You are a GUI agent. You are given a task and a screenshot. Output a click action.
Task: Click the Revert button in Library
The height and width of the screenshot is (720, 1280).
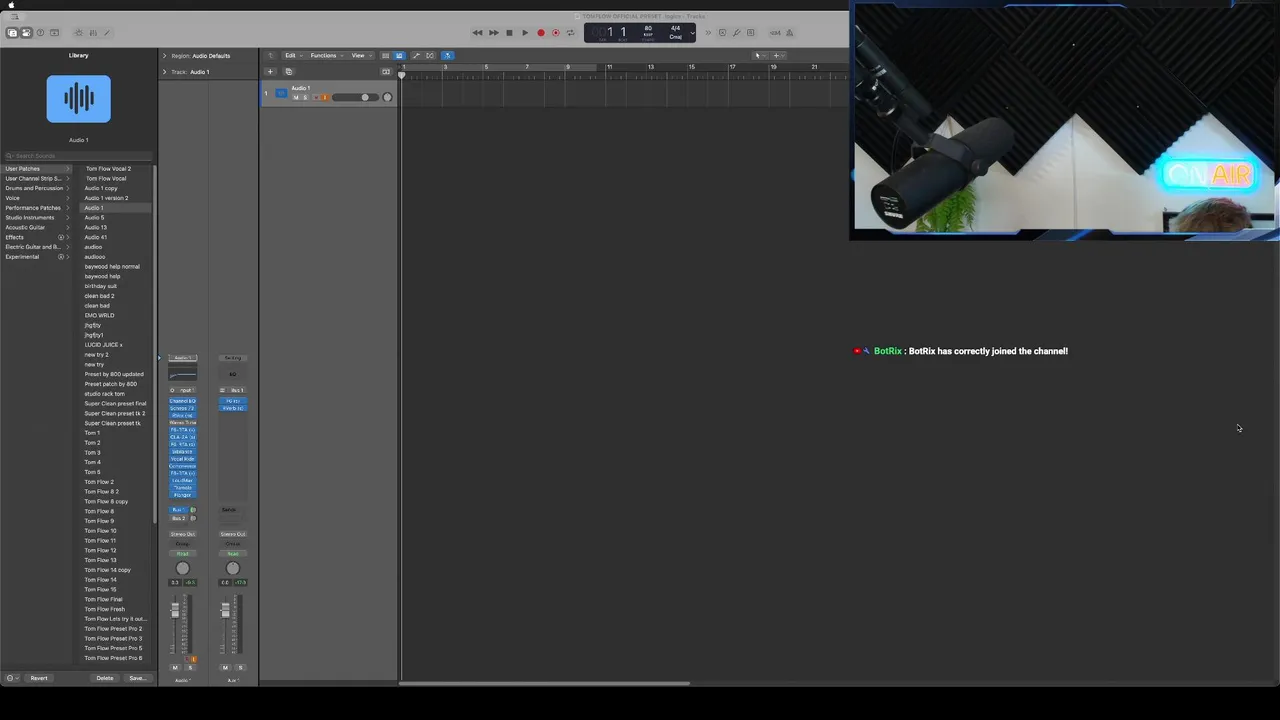coord(39,678)
